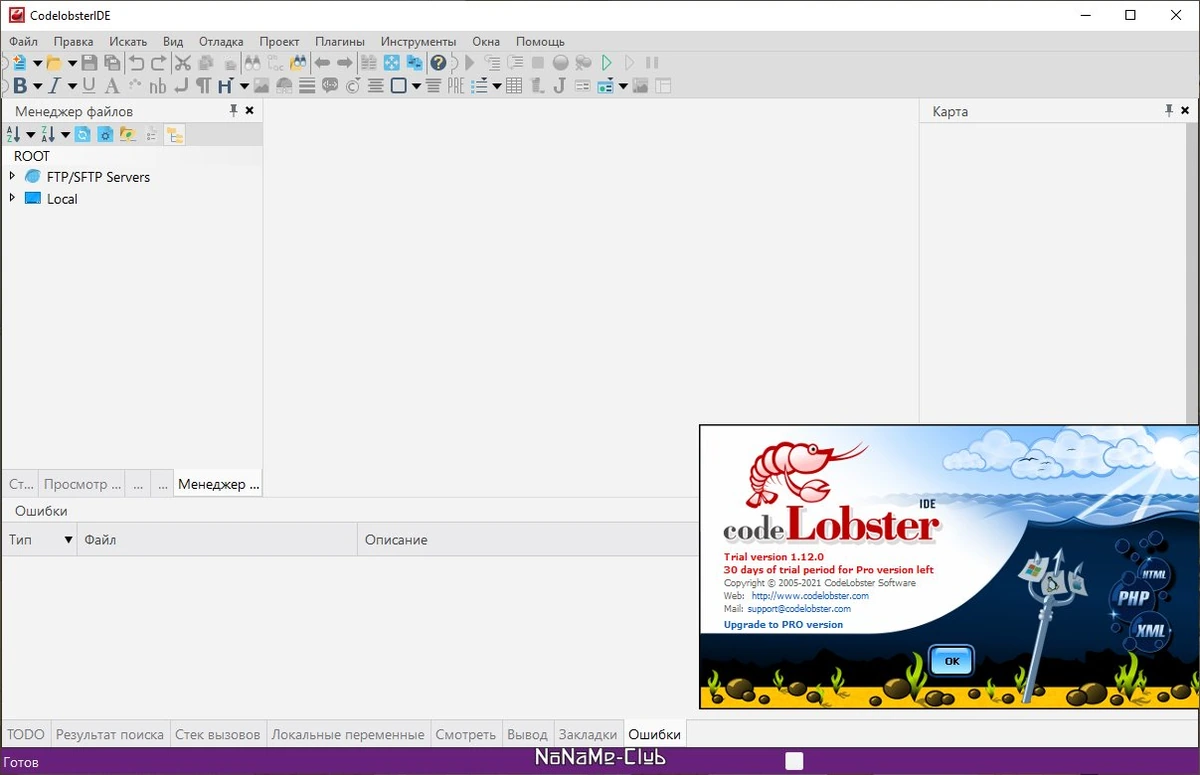Close the Менеджер файлов panel
The width and height of the screenshot is (1200, 775).
250,111
